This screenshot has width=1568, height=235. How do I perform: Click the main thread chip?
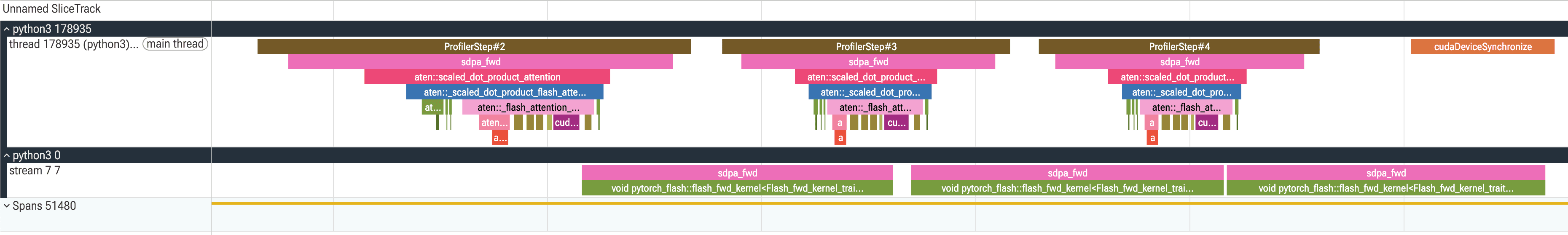pyautogui.click(x=175, y=44)
